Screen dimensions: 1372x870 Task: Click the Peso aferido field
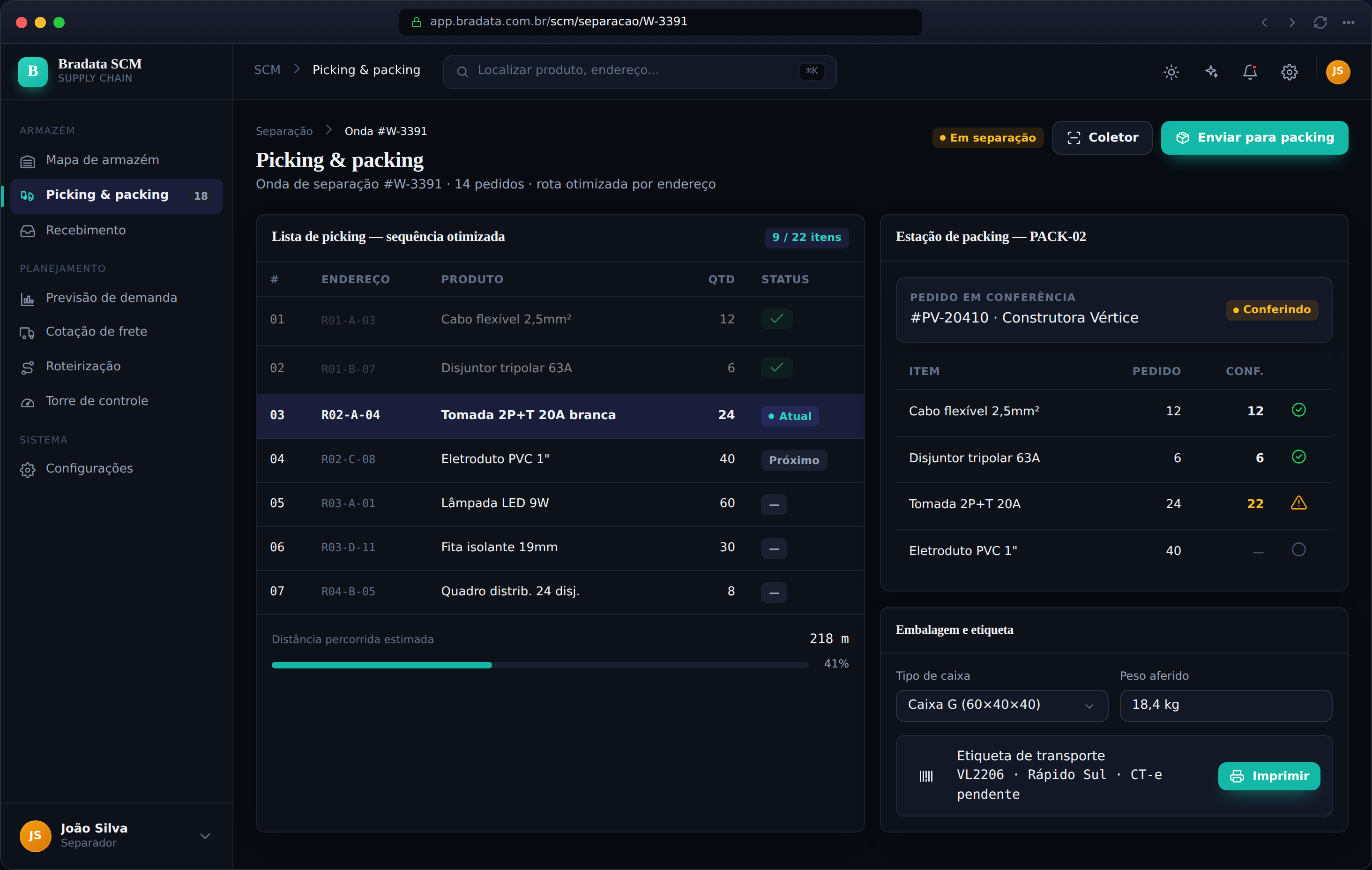click(1226, 706)
